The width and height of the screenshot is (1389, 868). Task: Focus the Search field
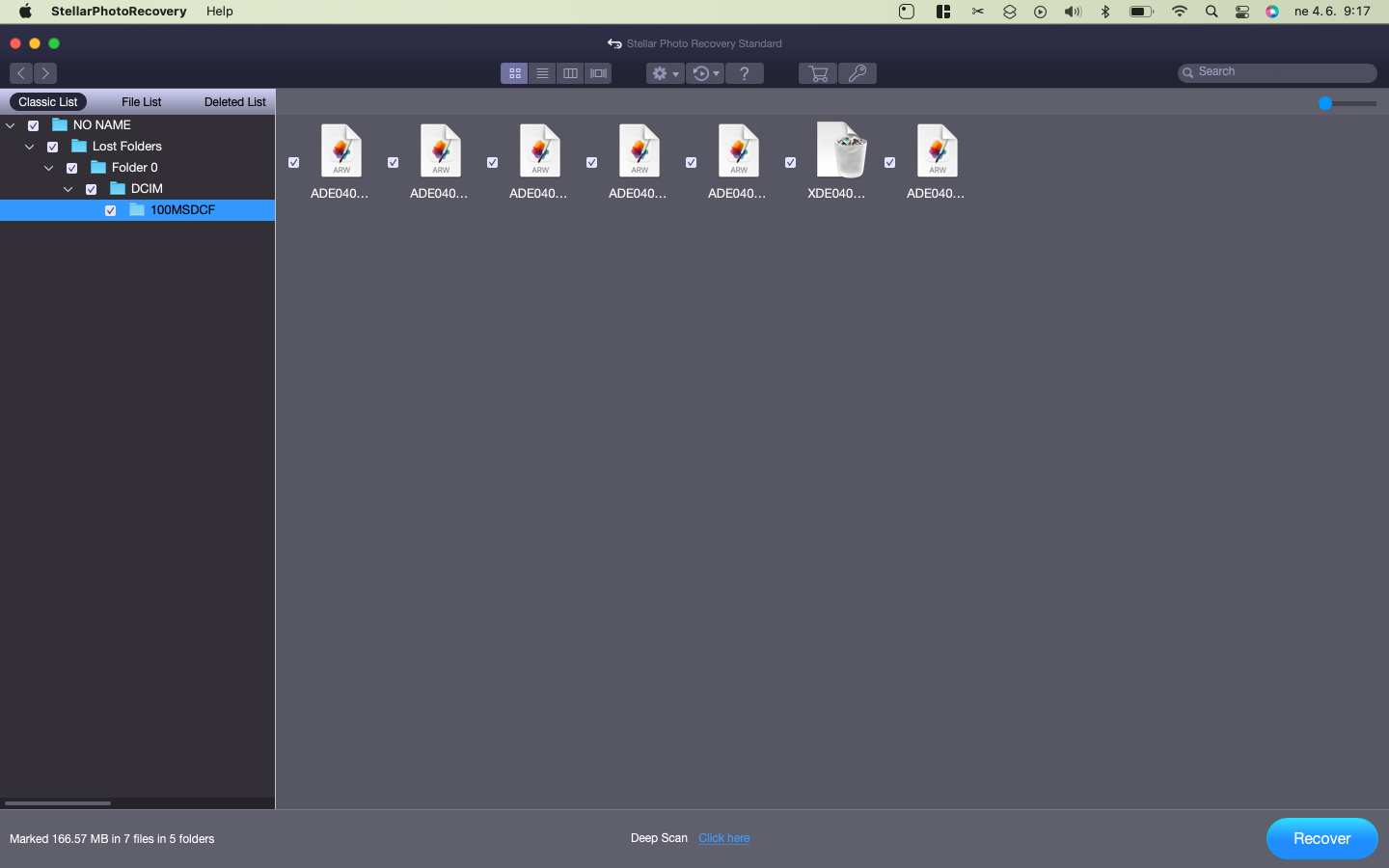point(1277,72)
